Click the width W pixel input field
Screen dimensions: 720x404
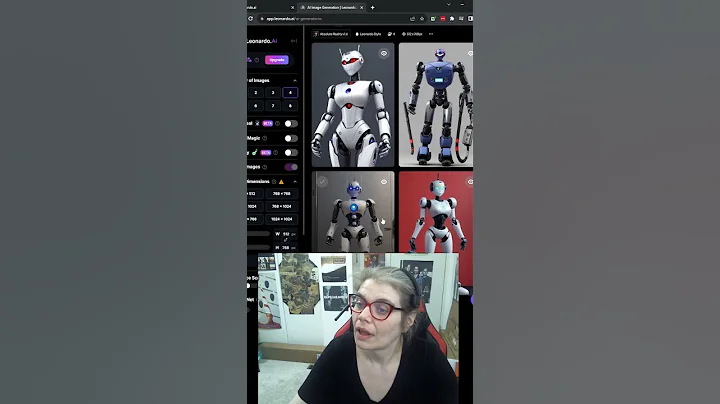tap(285, 234)
